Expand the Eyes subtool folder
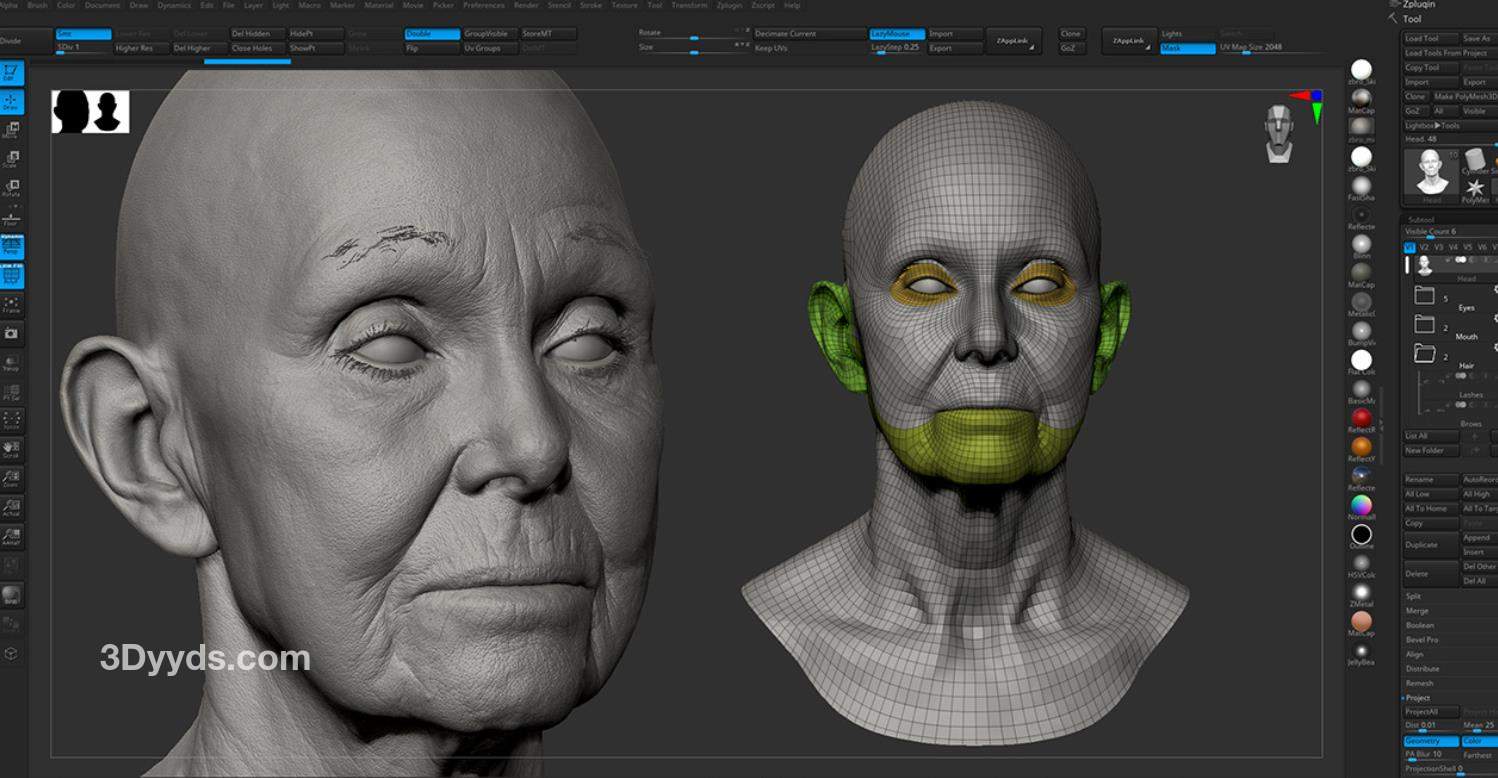The width and height of the screenshot is (1498, 778). 1425,296
